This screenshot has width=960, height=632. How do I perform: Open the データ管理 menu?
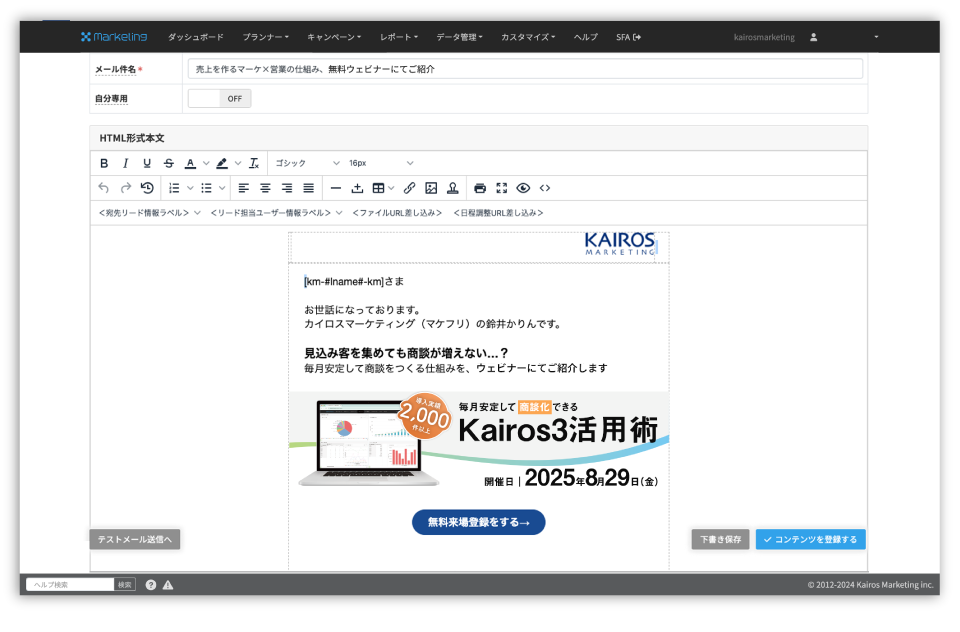(x=459, y=37)
